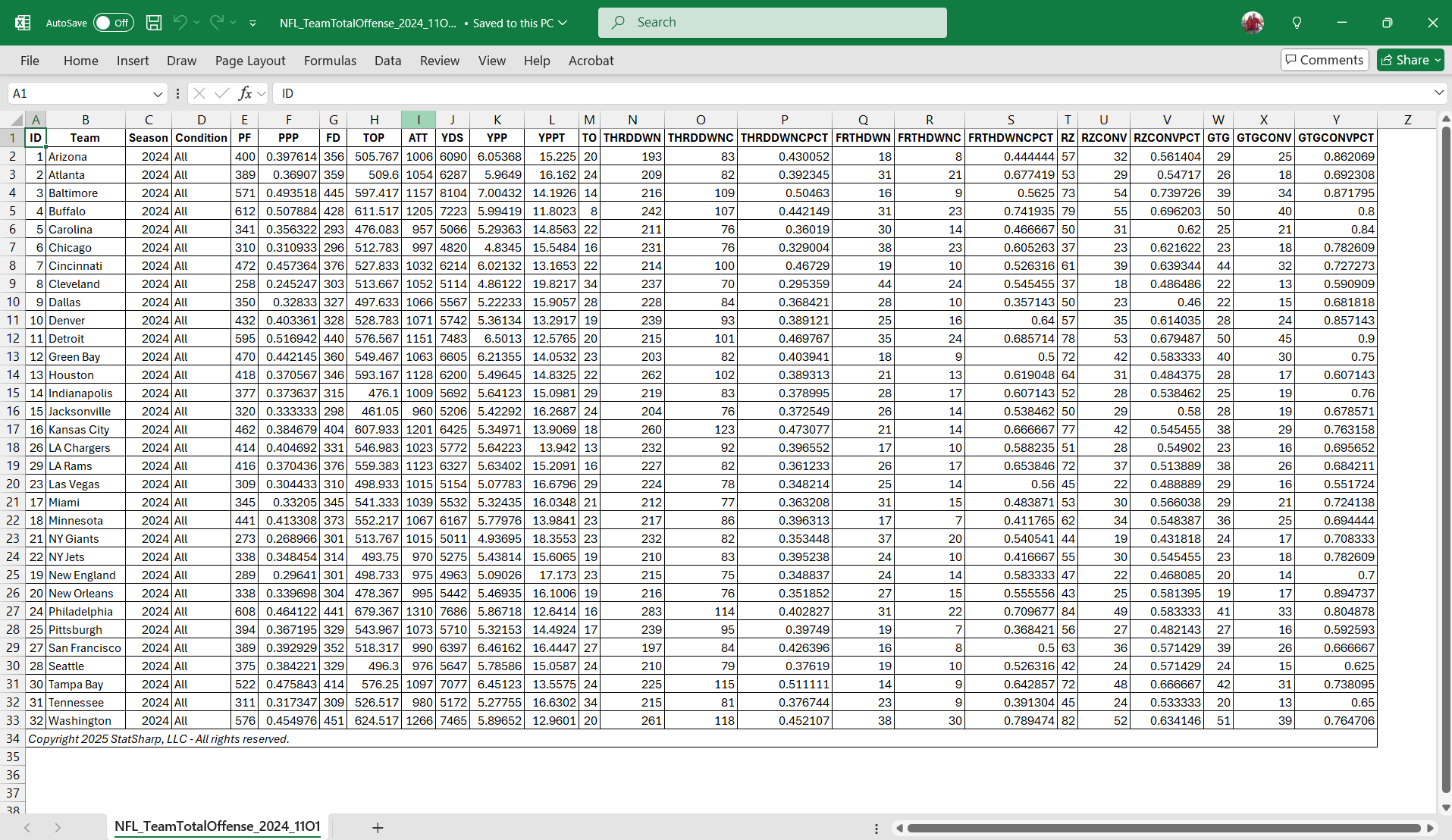Select row header 17
The width and height of the screenshot is (1452, 840).
[x=13, y=429]
